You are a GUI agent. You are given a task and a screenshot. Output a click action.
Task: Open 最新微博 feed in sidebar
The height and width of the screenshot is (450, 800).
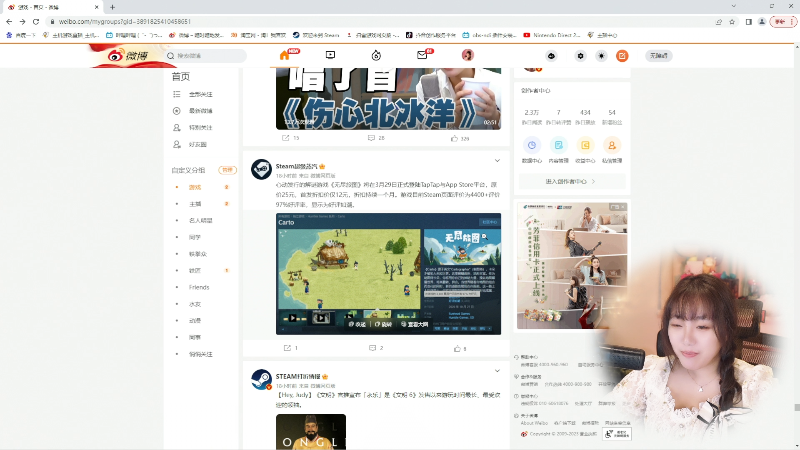pyautogui.click(x=201, y=111)
